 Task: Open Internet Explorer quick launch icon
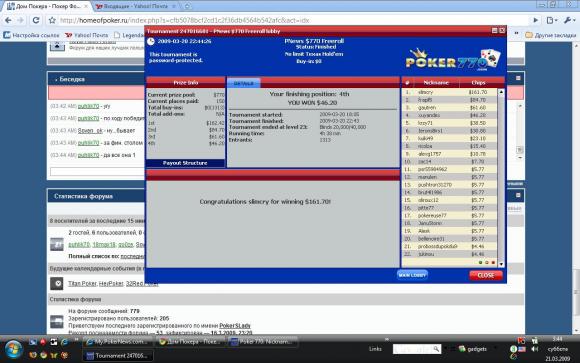(x=64, y=342)
